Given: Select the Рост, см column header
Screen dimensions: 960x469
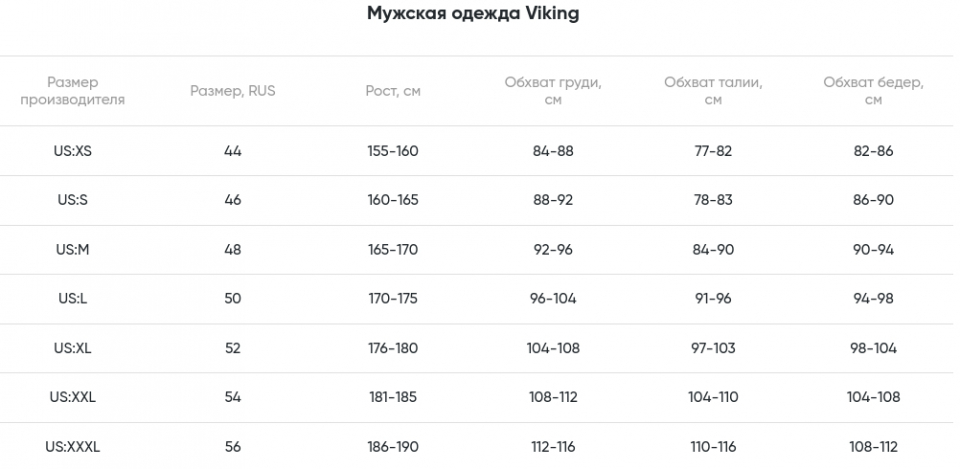Looking at the screenshot, I should [x=393, y=91].
